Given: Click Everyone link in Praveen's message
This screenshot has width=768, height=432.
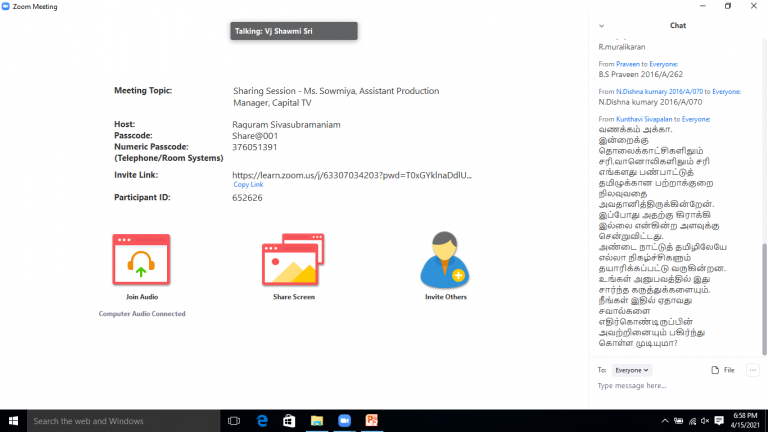Looking at the screenshot, I should tap(664, 64).
